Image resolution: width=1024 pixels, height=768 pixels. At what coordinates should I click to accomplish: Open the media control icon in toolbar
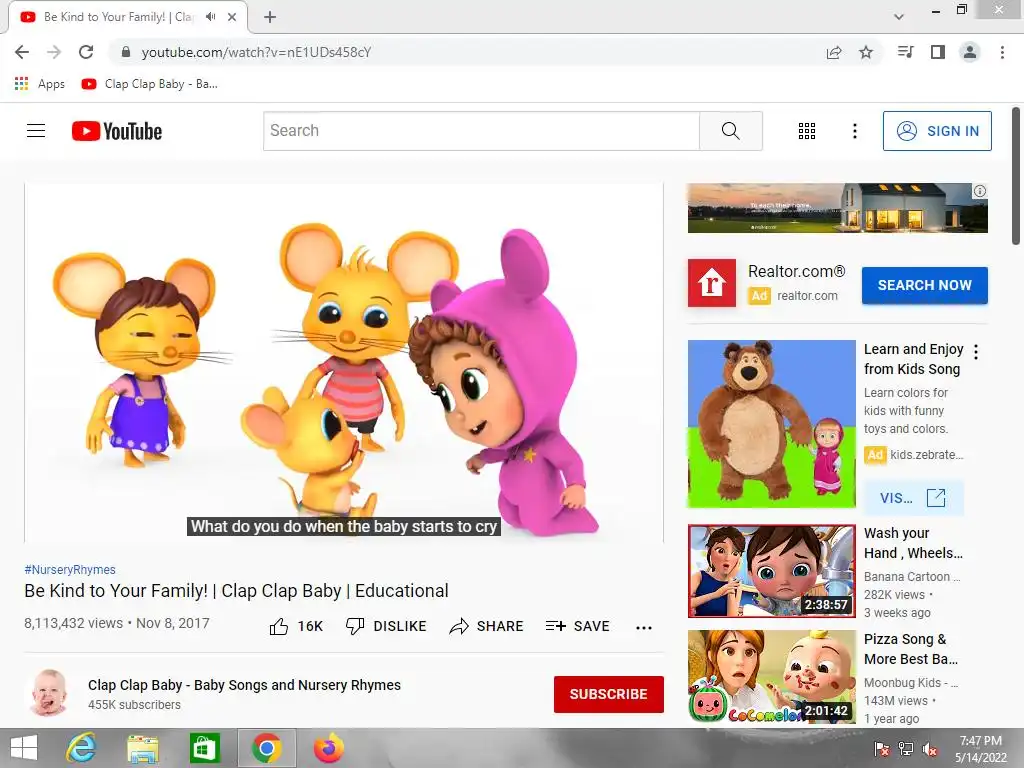[906, 52]
